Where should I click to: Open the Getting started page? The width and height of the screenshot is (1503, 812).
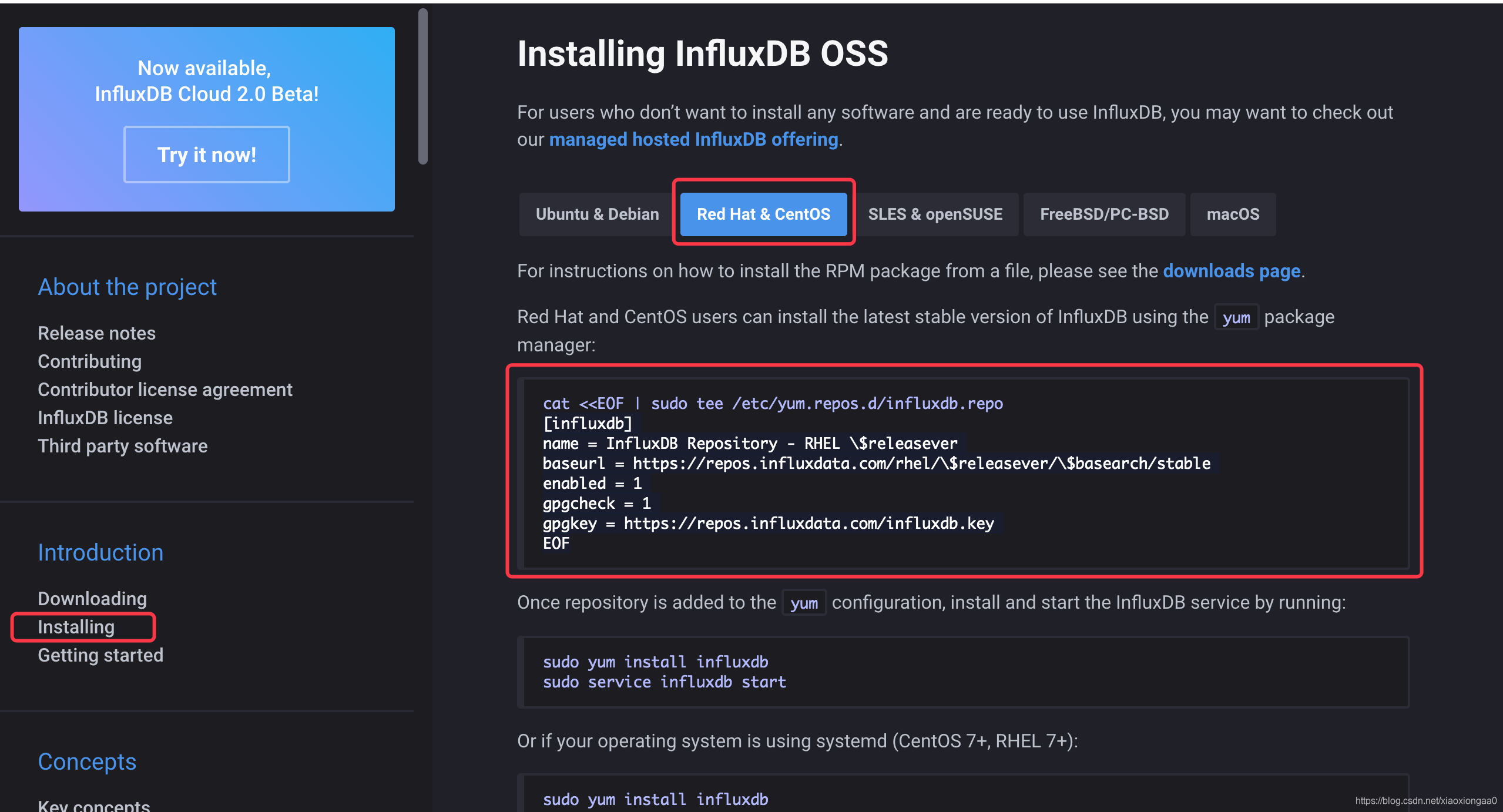(x=100, y=655)
